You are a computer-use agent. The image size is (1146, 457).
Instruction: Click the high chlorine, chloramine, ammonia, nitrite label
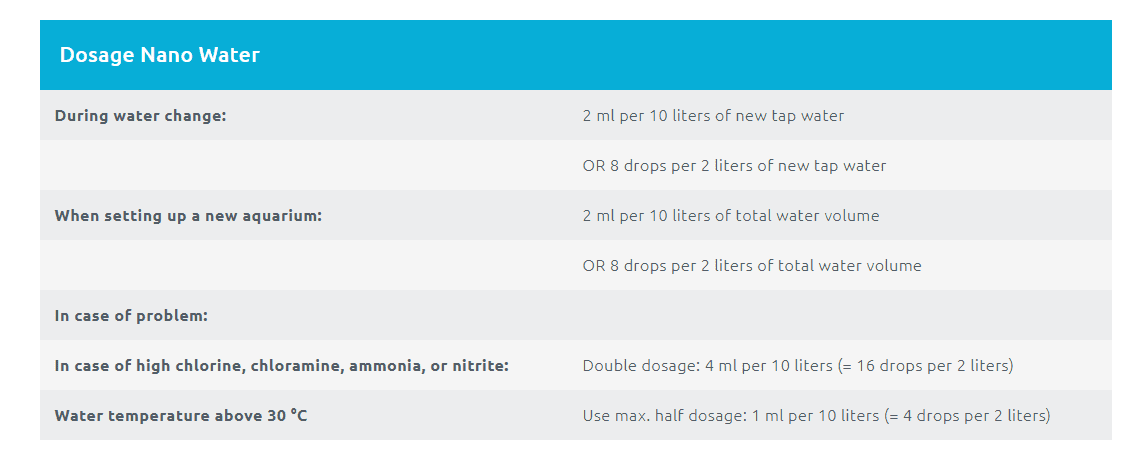coord(282,366)
